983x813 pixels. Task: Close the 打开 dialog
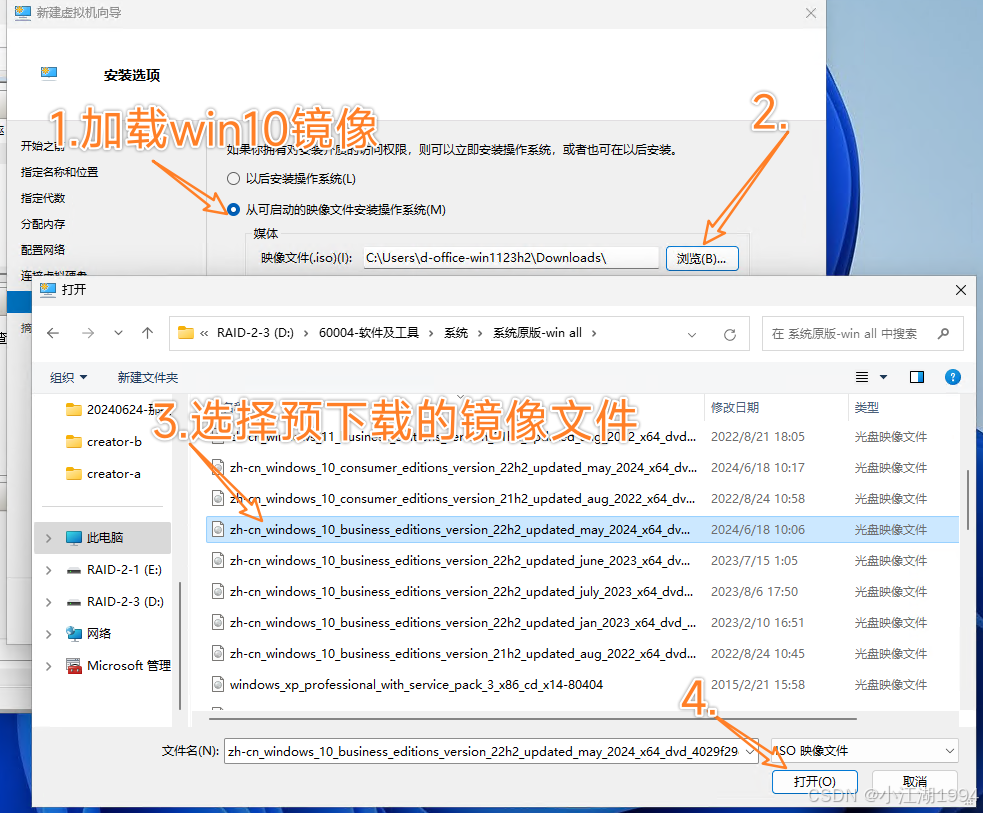(960, 290)
